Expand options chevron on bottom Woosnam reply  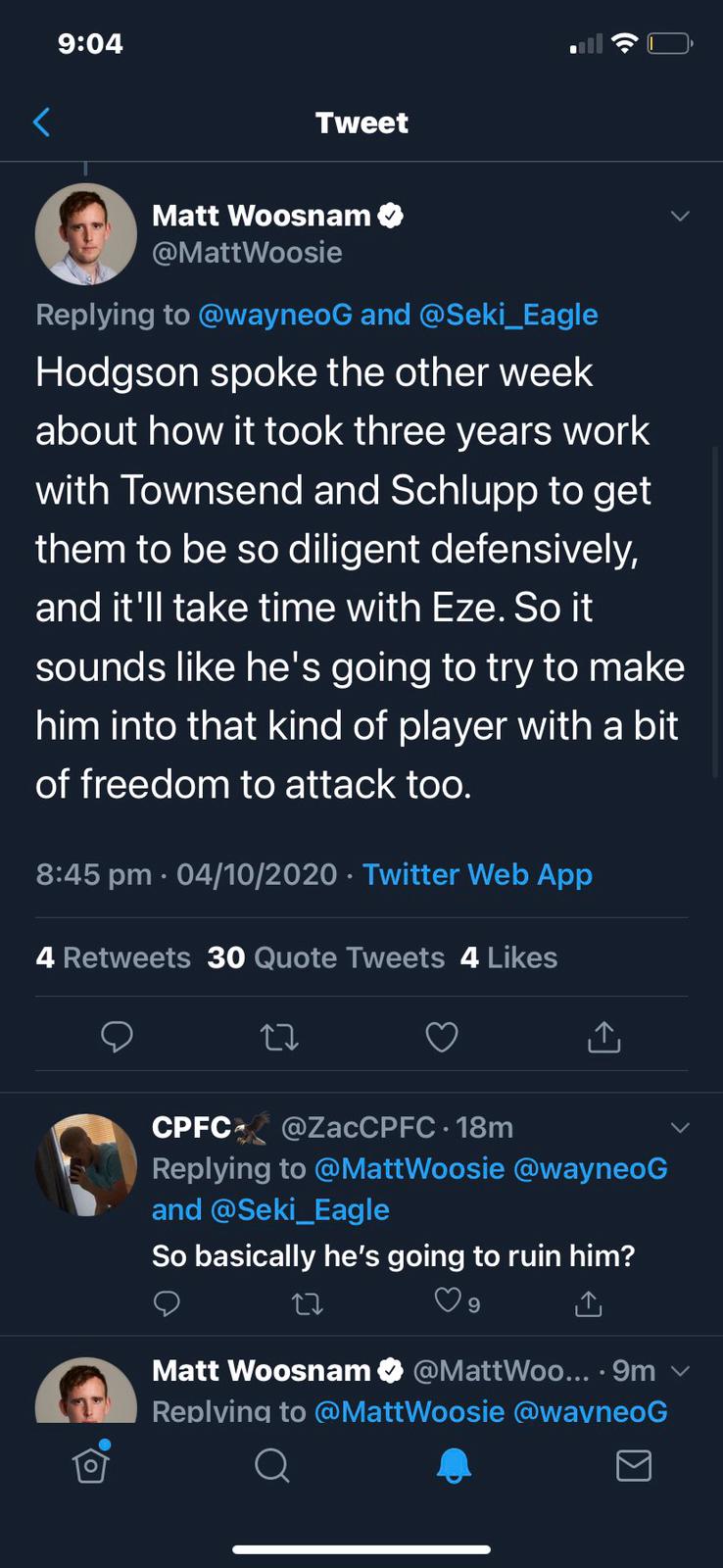680,1370
